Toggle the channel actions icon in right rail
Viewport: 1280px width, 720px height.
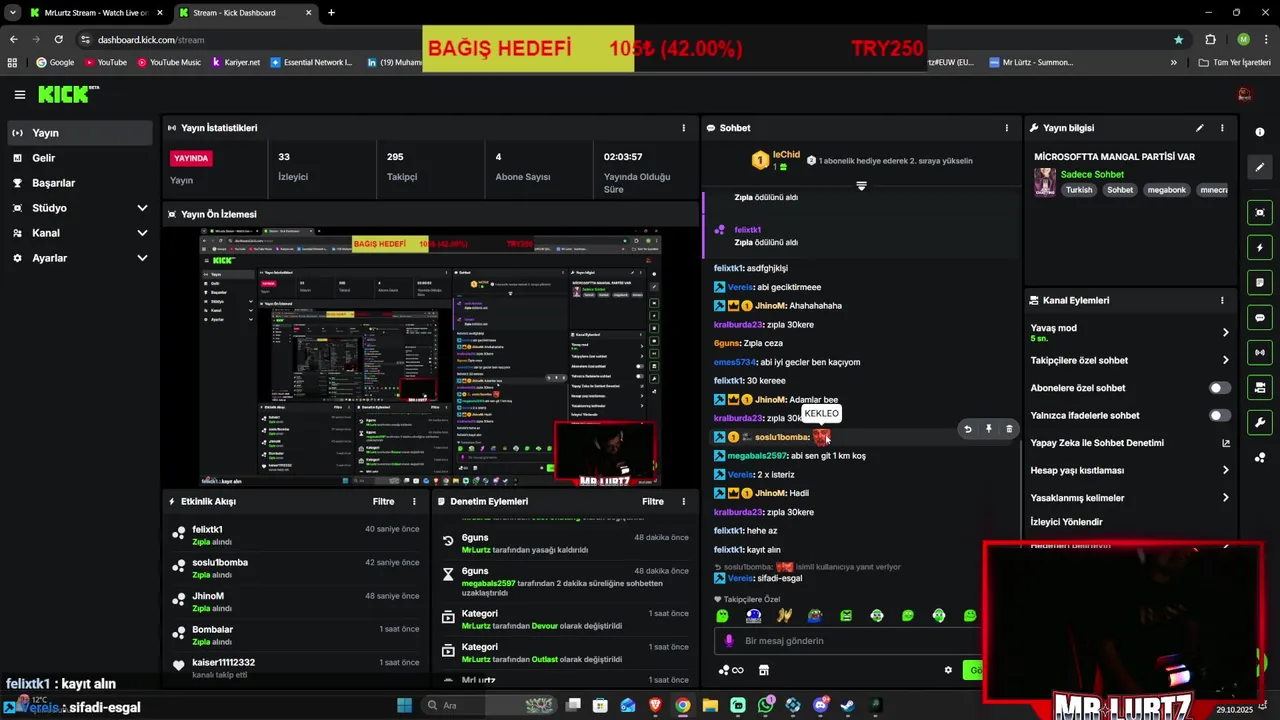tap(1260, 387)
